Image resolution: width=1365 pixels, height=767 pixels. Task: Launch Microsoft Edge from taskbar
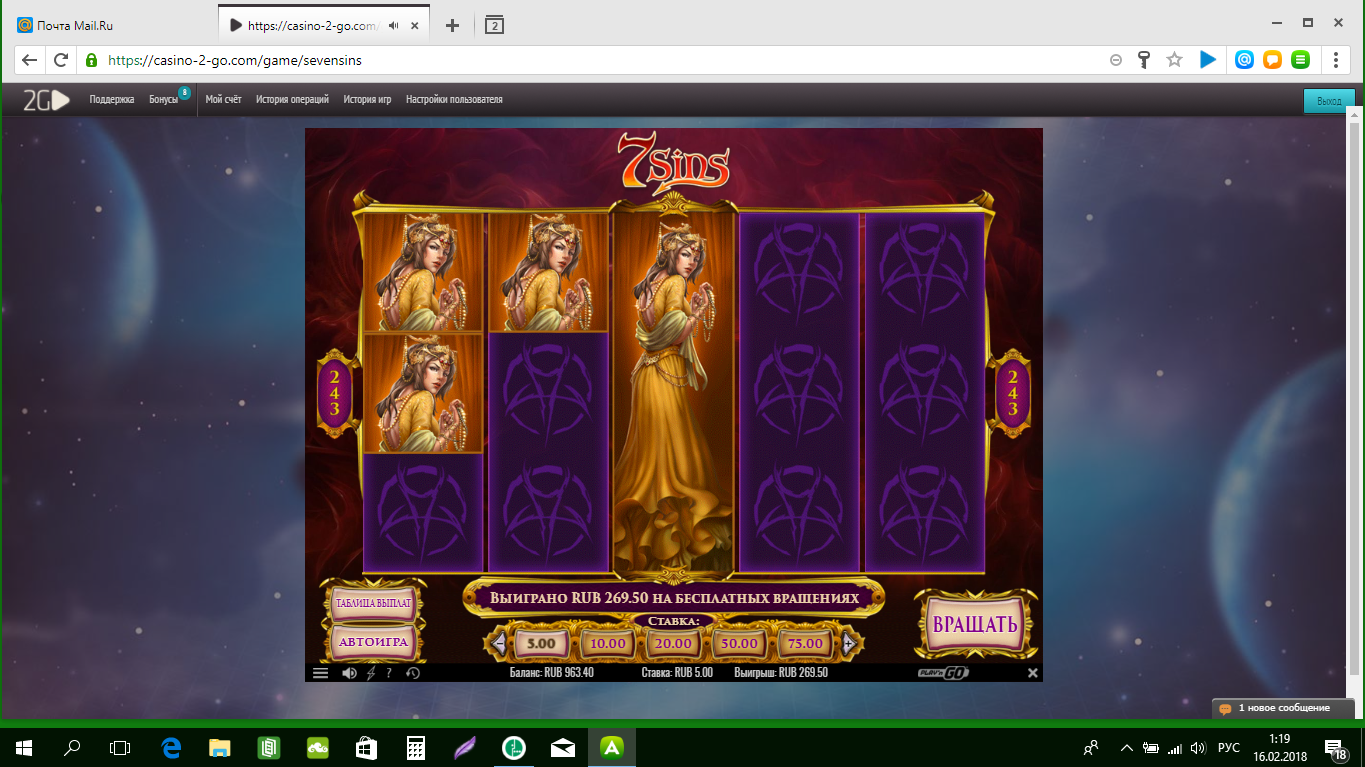click(x=171, y=747)
